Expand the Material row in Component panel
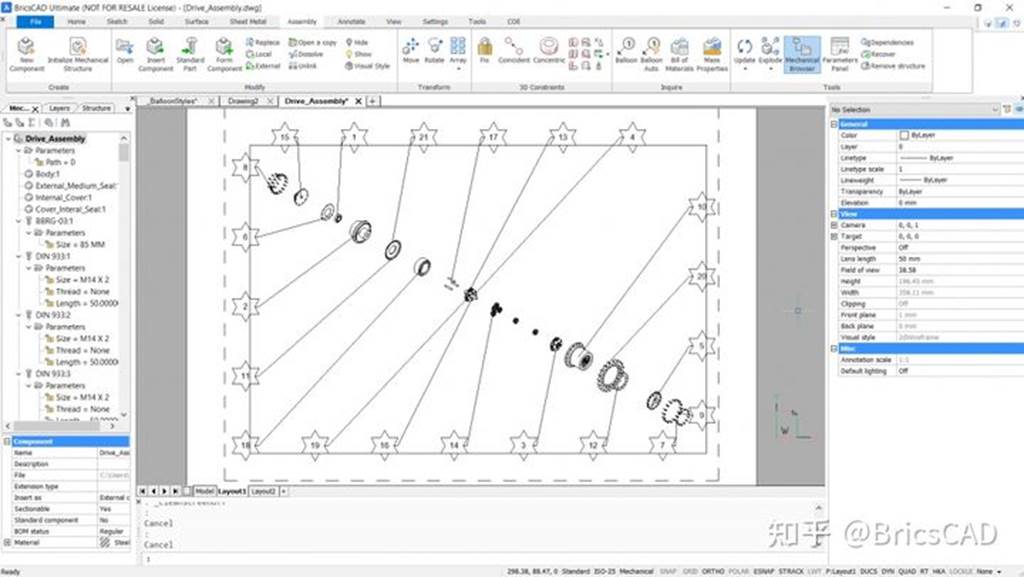The image size is (1024, 577). click(7, 542)
